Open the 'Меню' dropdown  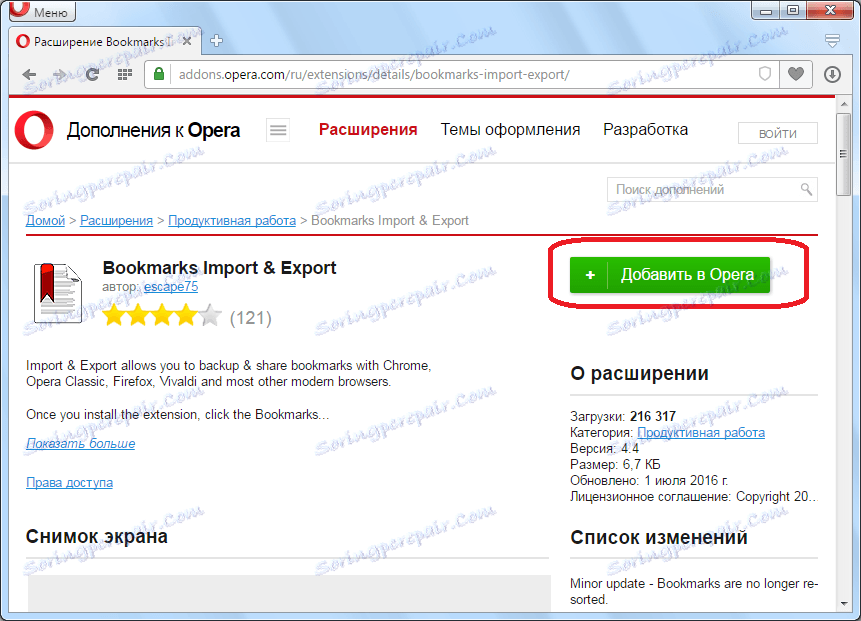click(x=40, y=12)
